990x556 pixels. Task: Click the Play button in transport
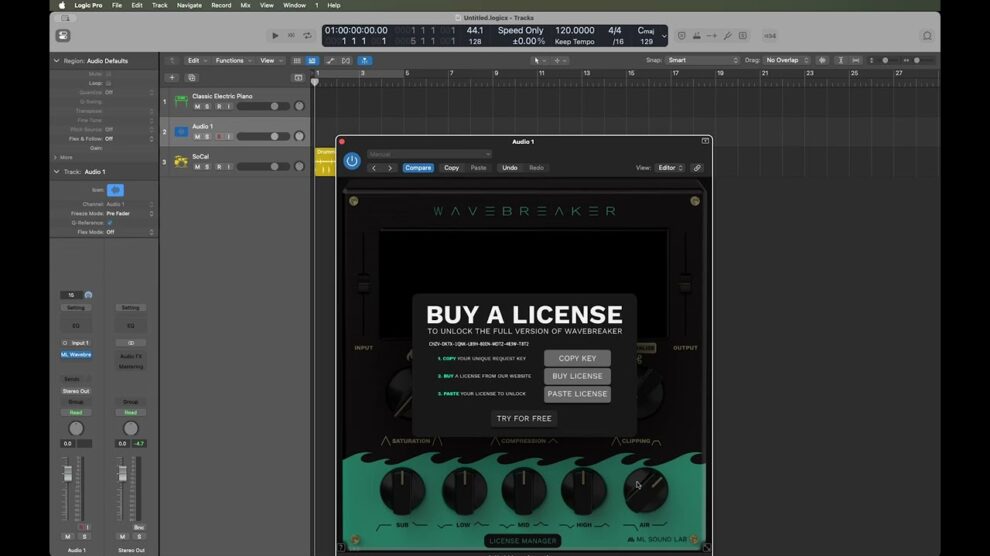pos(276,36)
